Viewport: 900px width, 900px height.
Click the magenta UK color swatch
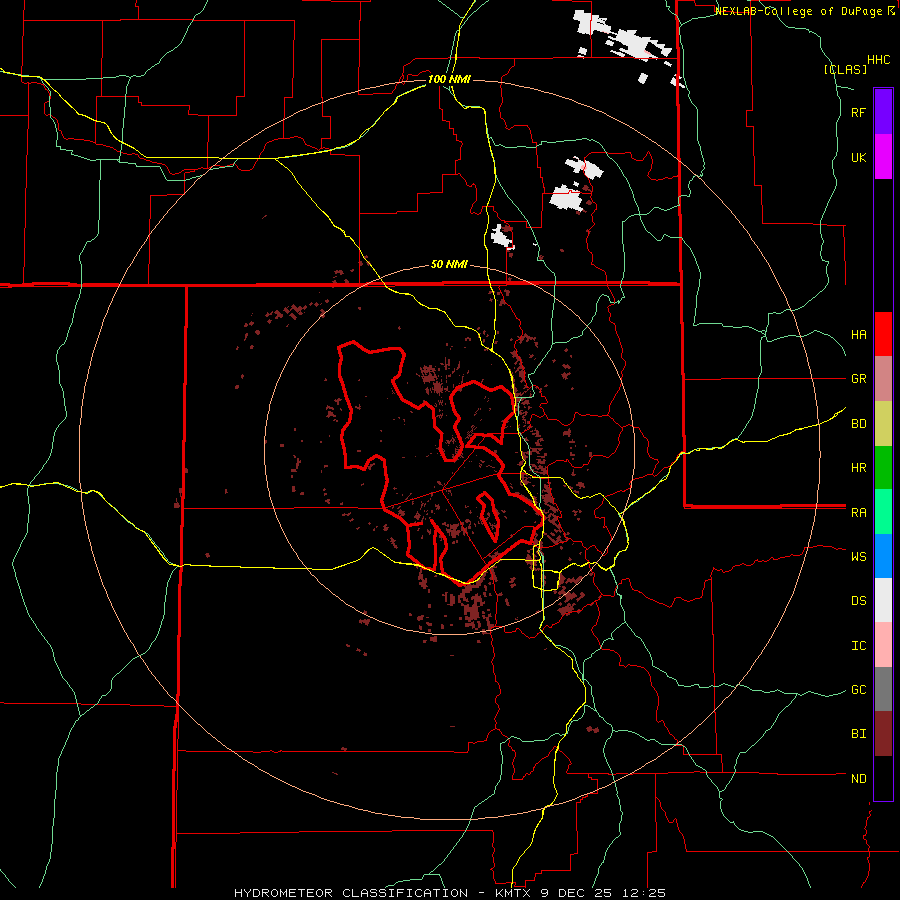pyautogui.click(x=883, y=157)
